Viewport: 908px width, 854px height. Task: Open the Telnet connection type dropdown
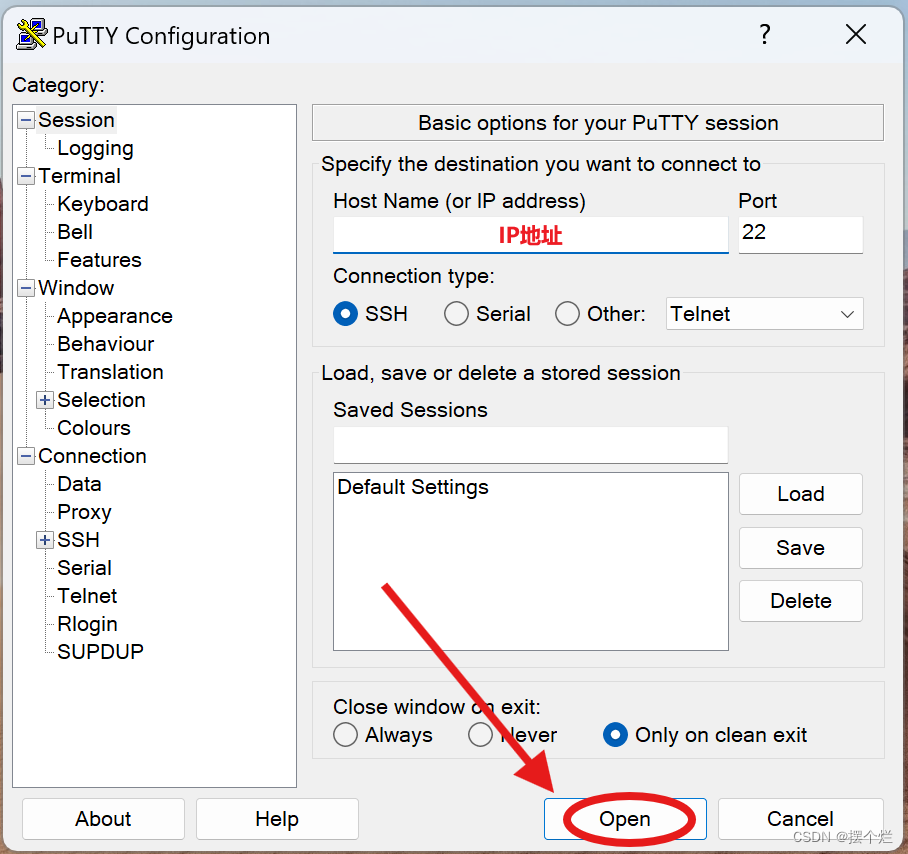[x=764, y=314]
